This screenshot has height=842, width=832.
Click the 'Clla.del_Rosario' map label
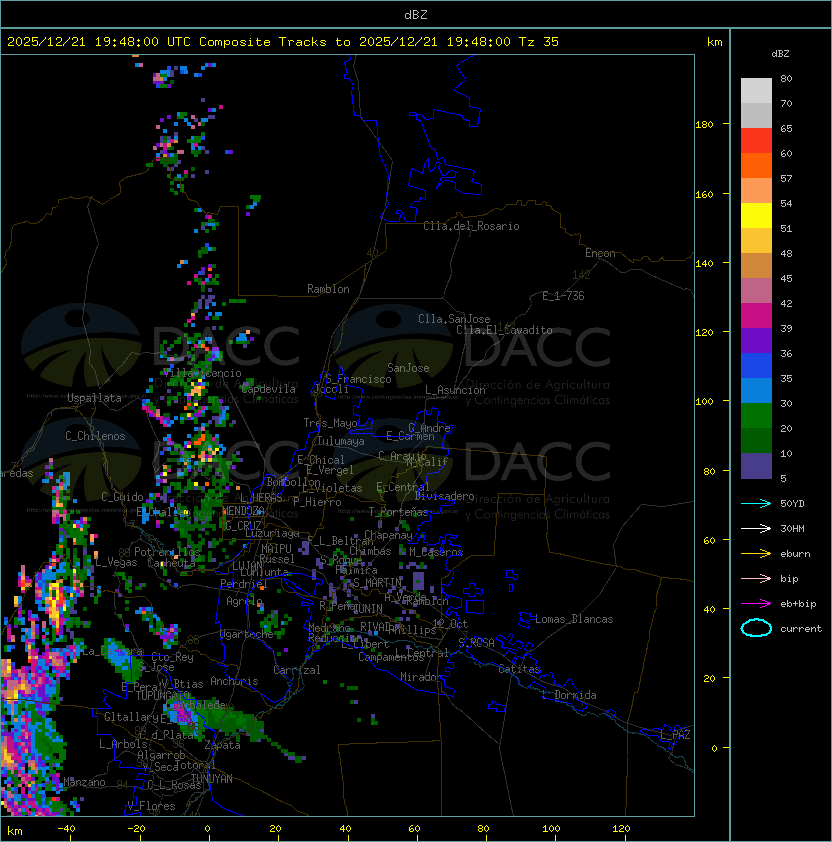click(x=471, y=226)
